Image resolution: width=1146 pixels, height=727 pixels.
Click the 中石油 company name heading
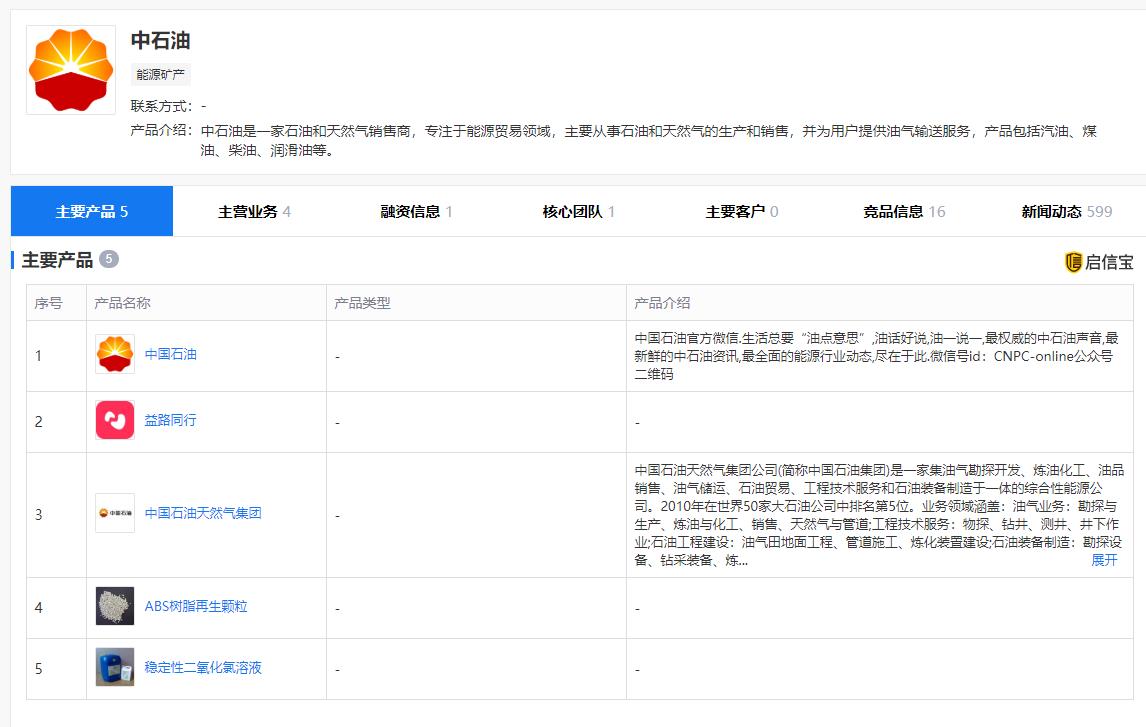[x=161, y=40]
